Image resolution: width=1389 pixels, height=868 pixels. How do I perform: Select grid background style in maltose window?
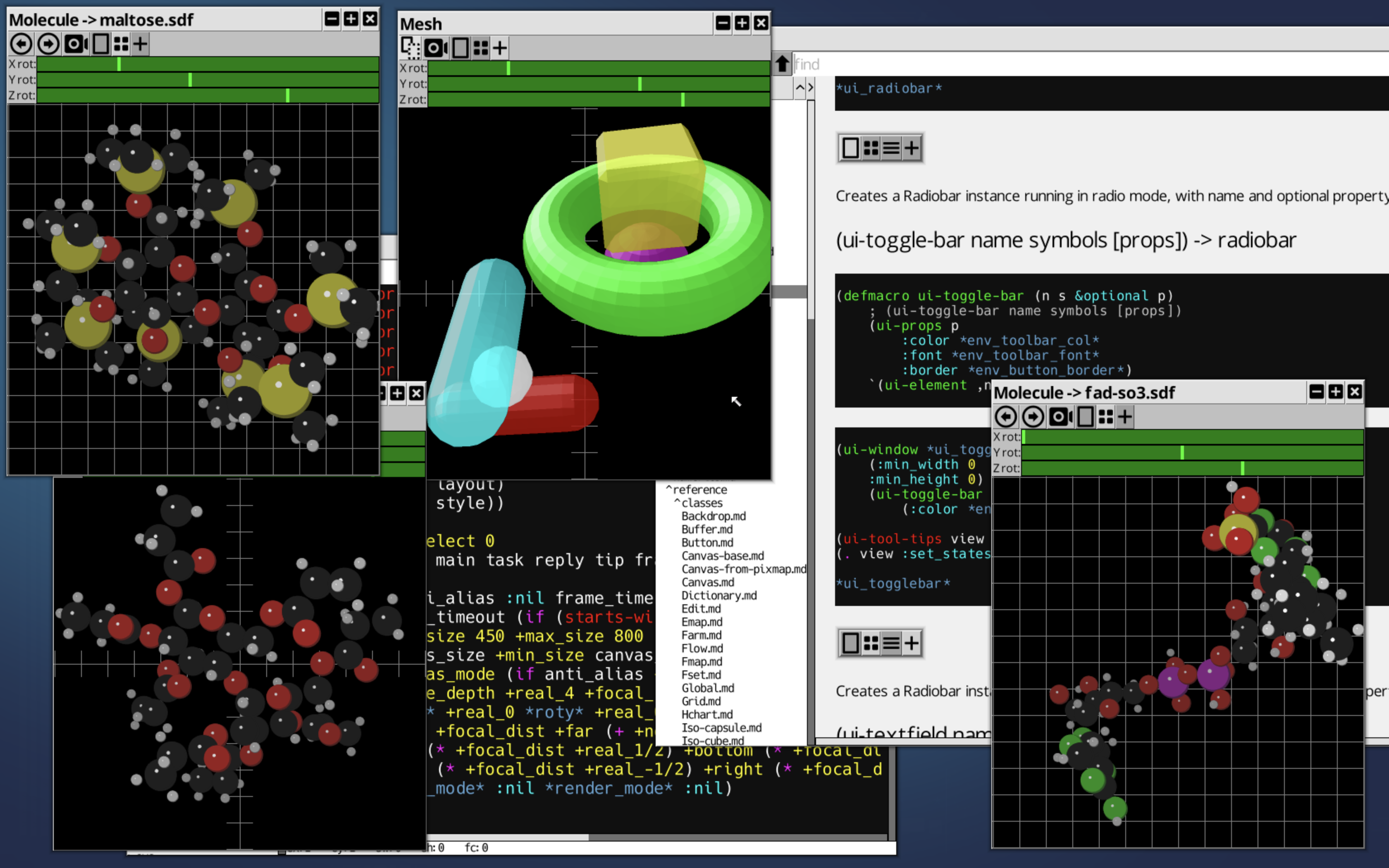pos(121,44)
